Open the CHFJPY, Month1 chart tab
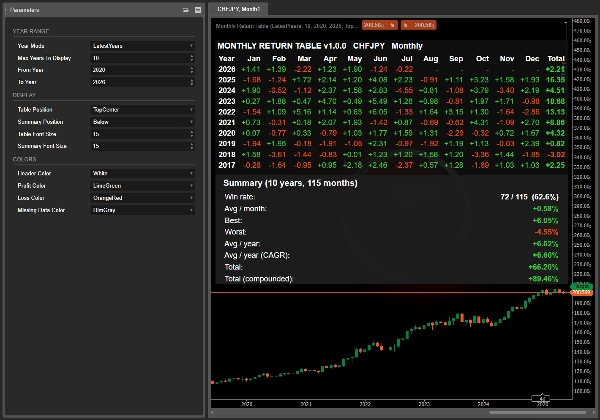This screenshot has height=420, width=600. tap(238, 9)
